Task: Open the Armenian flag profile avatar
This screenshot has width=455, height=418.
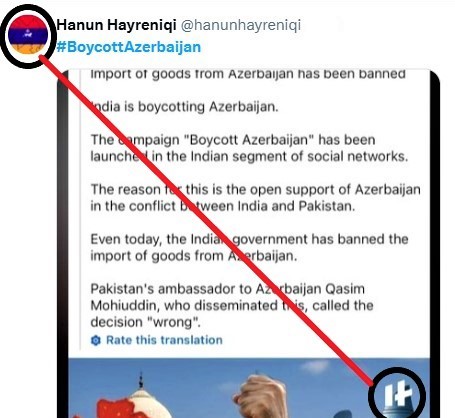Action: coord(28,35)
